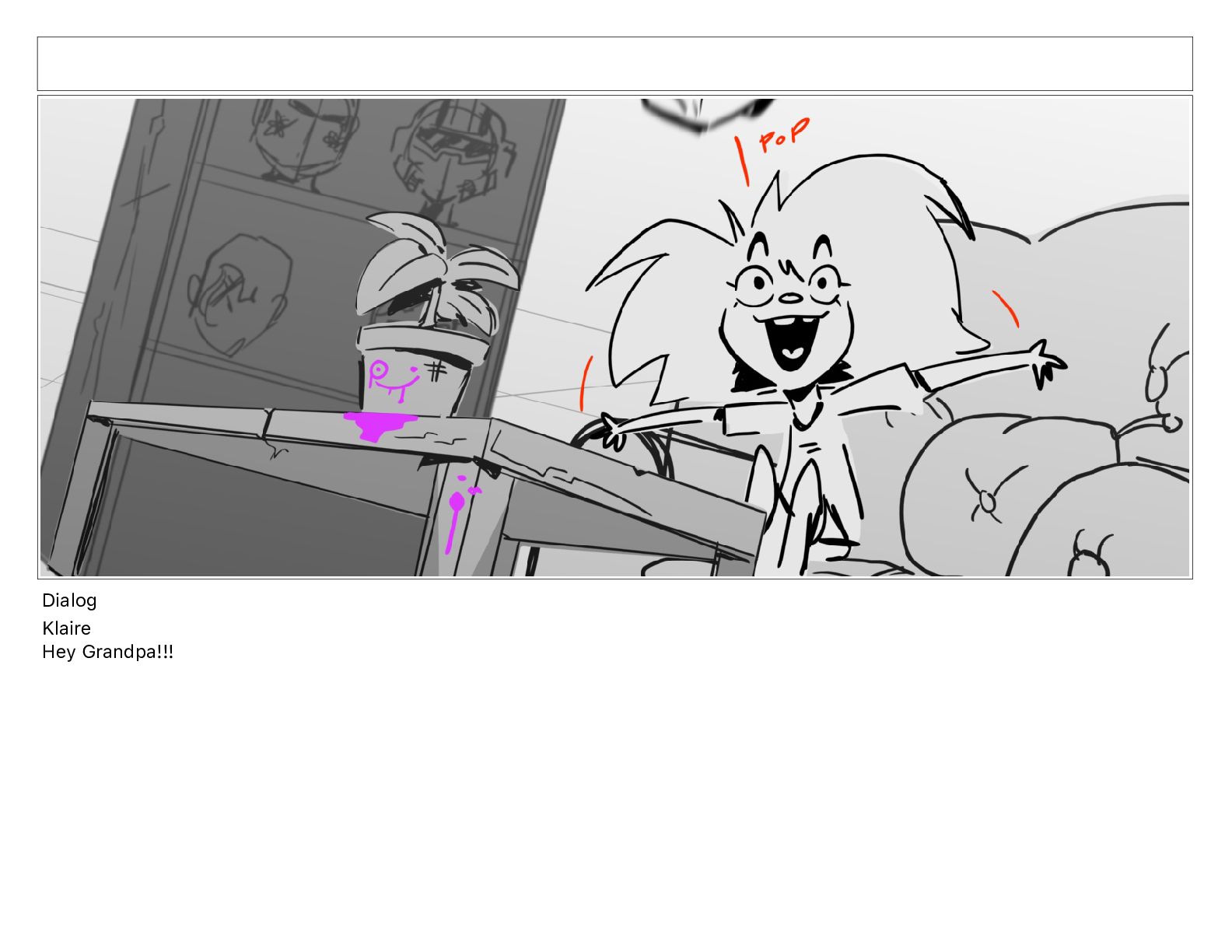Image resolution: width=1232 pixels, height=952 pixels.
Task: Click the storyboard panel image
Action: 614,338
